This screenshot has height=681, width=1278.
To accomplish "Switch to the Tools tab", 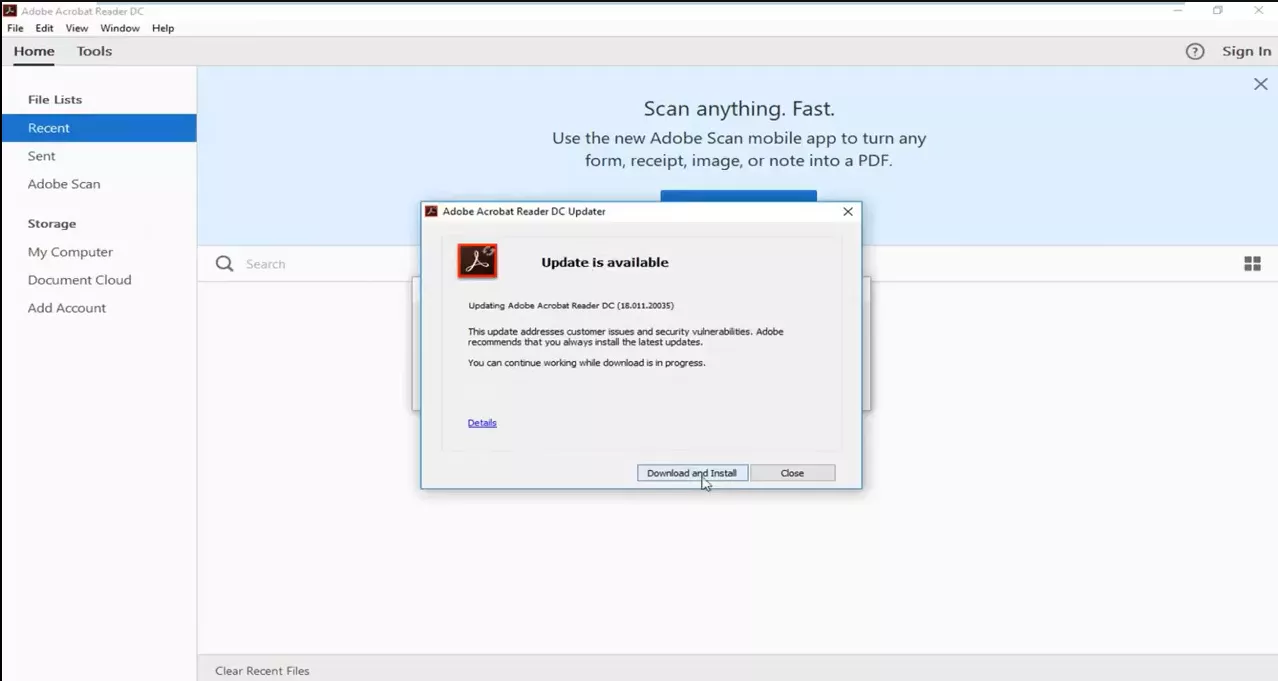I will (94, 51).
